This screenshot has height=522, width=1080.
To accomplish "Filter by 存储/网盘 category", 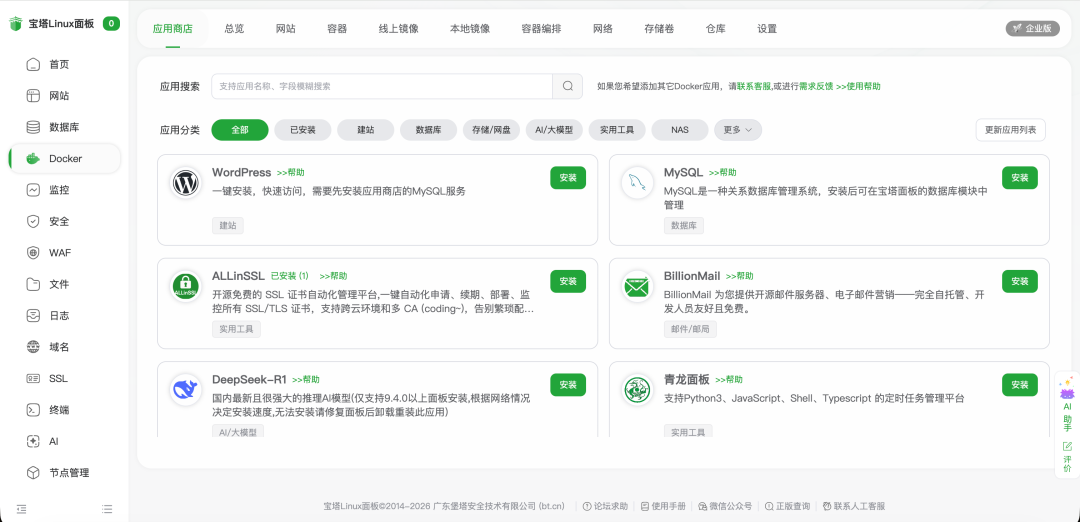I will coord(491,129).
